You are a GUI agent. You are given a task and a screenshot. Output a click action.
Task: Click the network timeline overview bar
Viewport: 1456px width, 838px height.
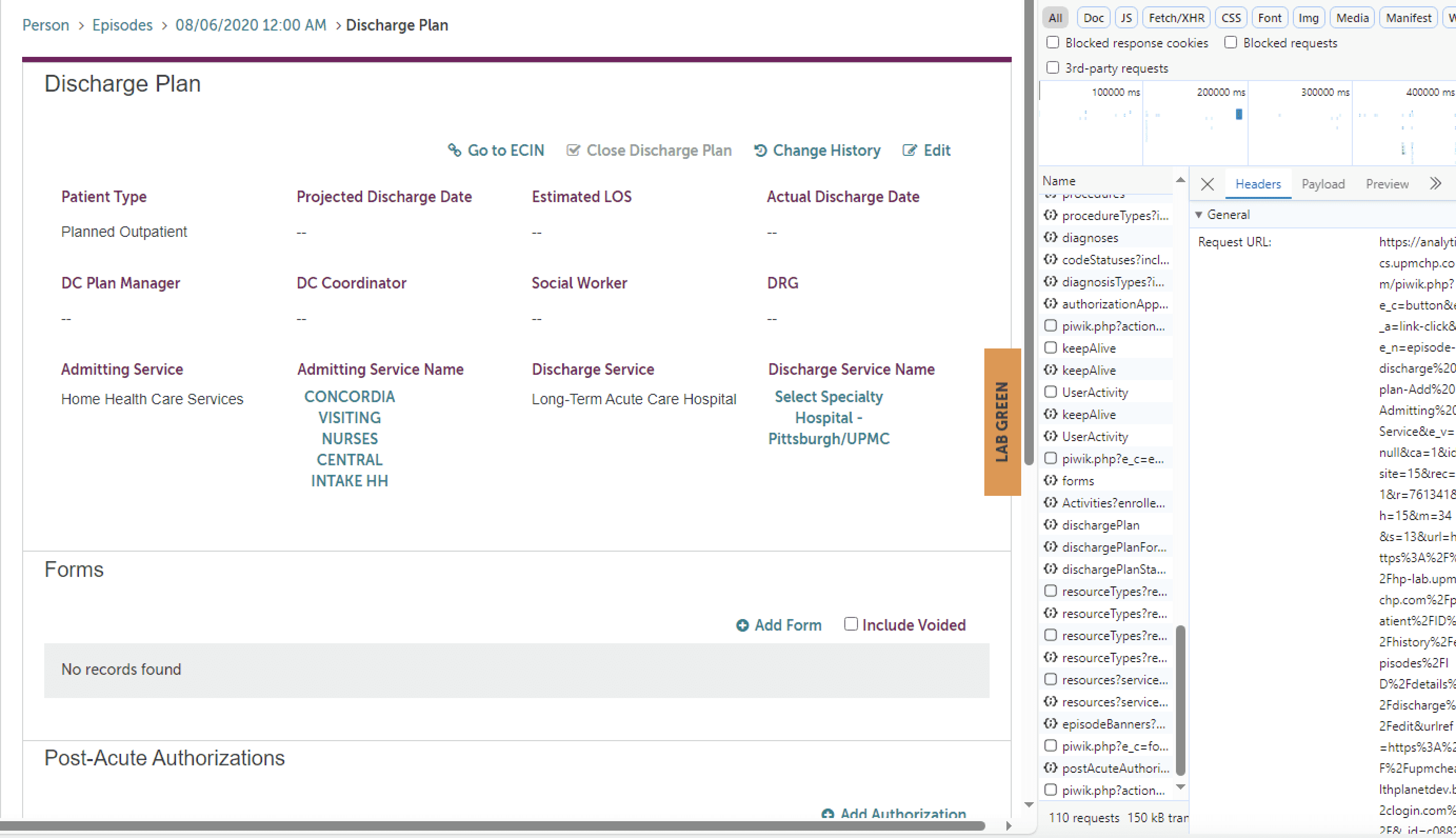pos(1239,115)
